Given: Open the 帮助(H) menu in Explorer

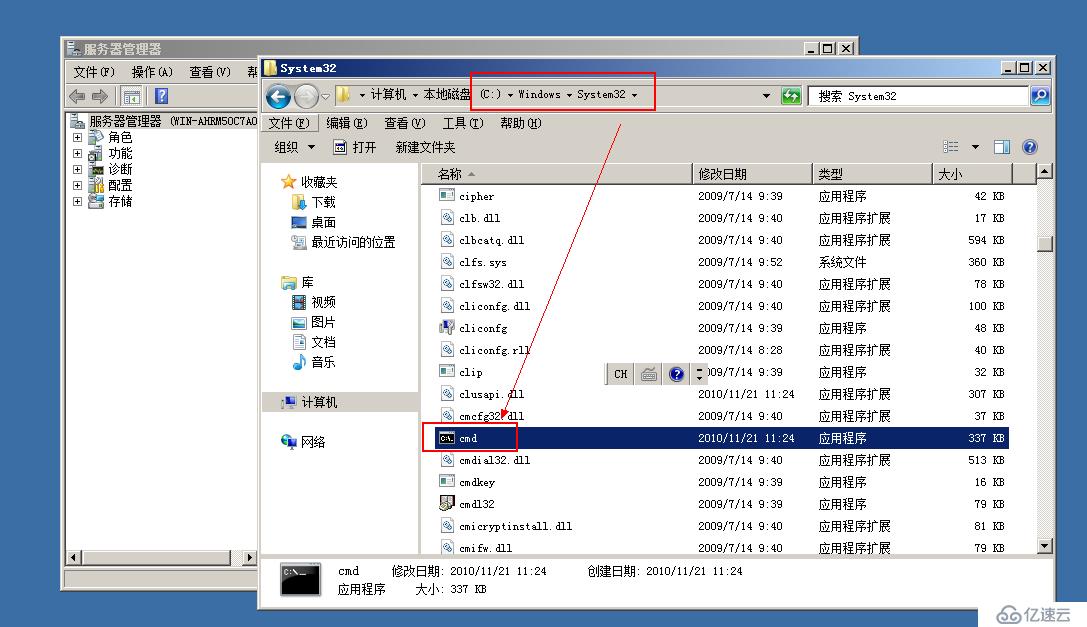Looking at the screenshot, I should (521, 123).
